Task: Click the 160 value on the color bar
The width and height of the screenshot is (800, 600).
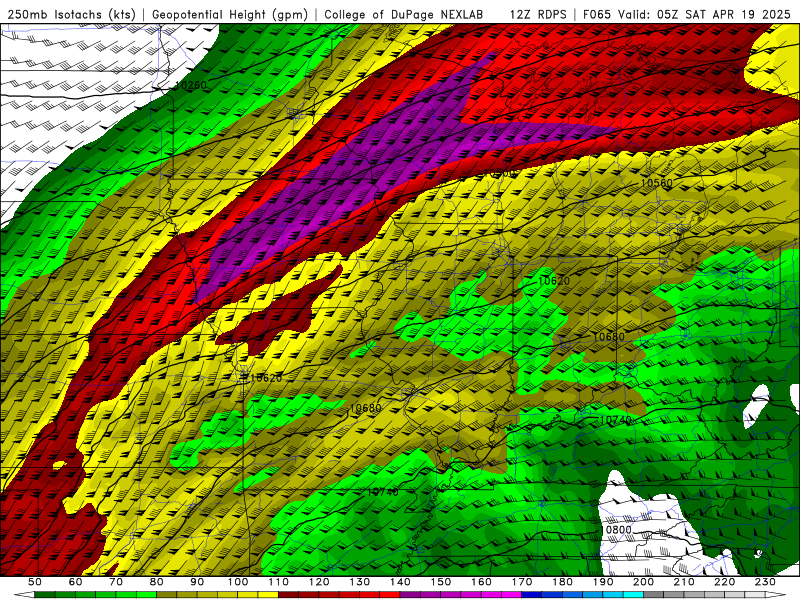Action: [x=481, y=582]
